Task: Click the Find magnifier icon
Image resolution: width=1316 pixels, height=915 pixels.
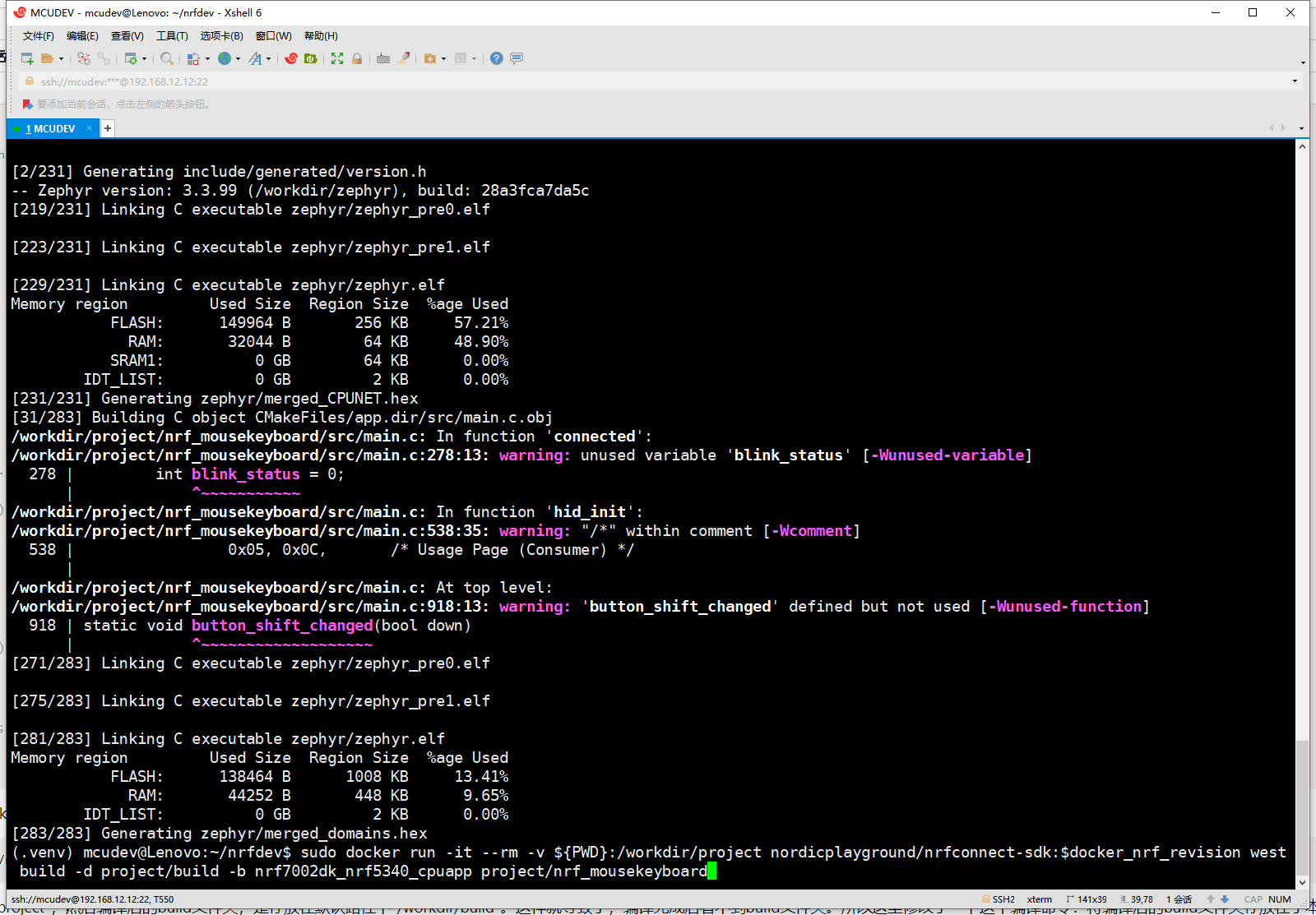Action: pos(167,58)
